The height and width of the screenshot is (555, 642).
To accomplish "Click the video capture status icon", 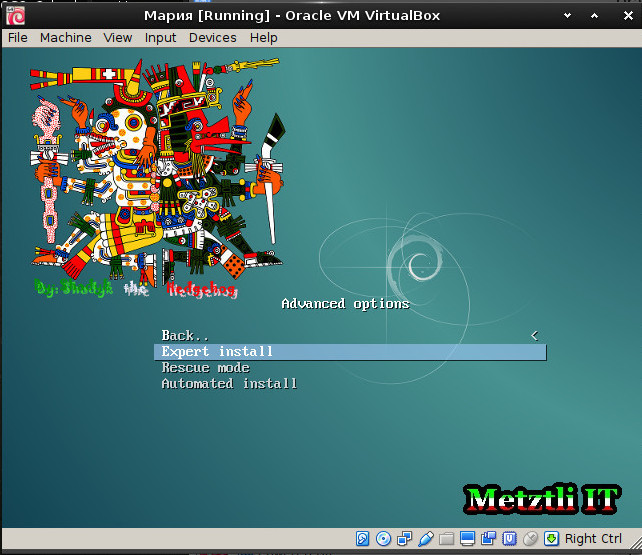I will (488, 539).
